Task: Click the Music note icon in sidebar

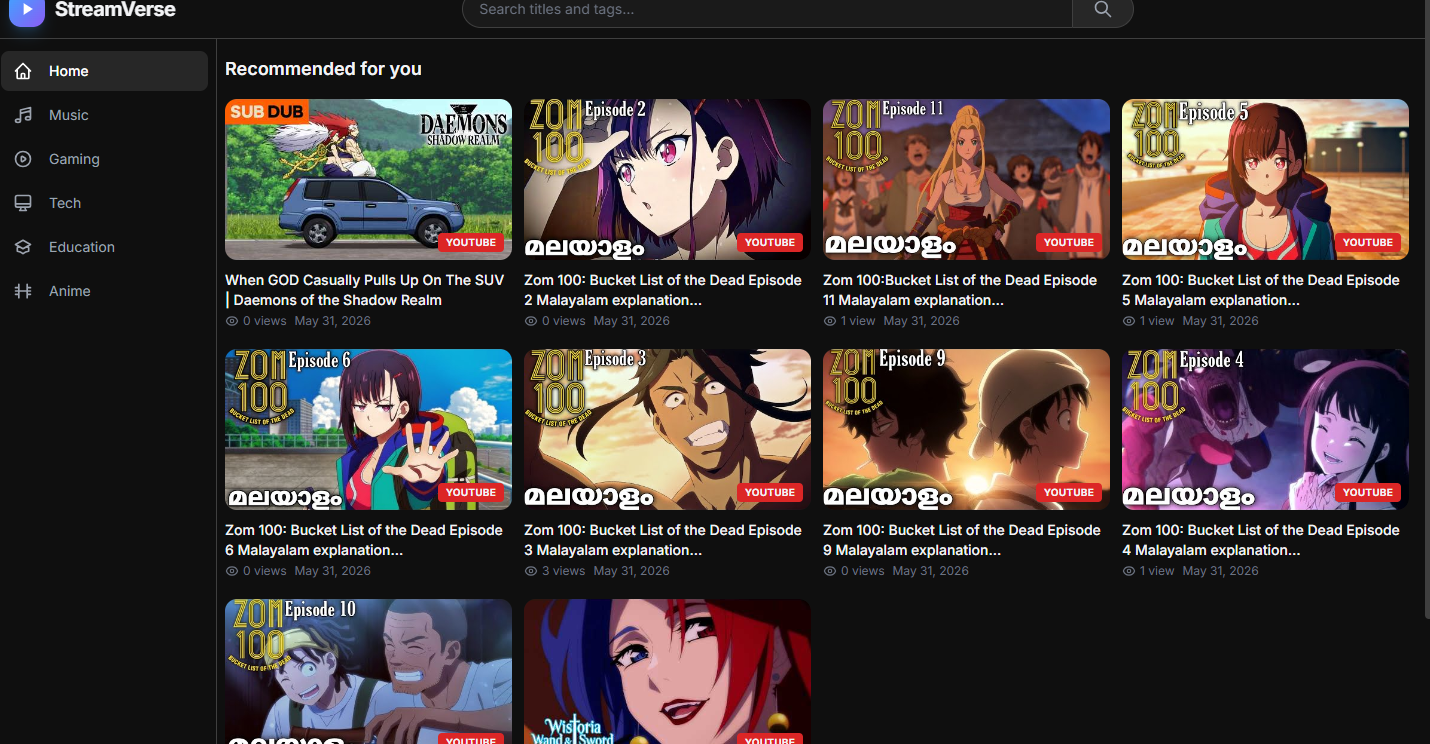Action: 23,115
